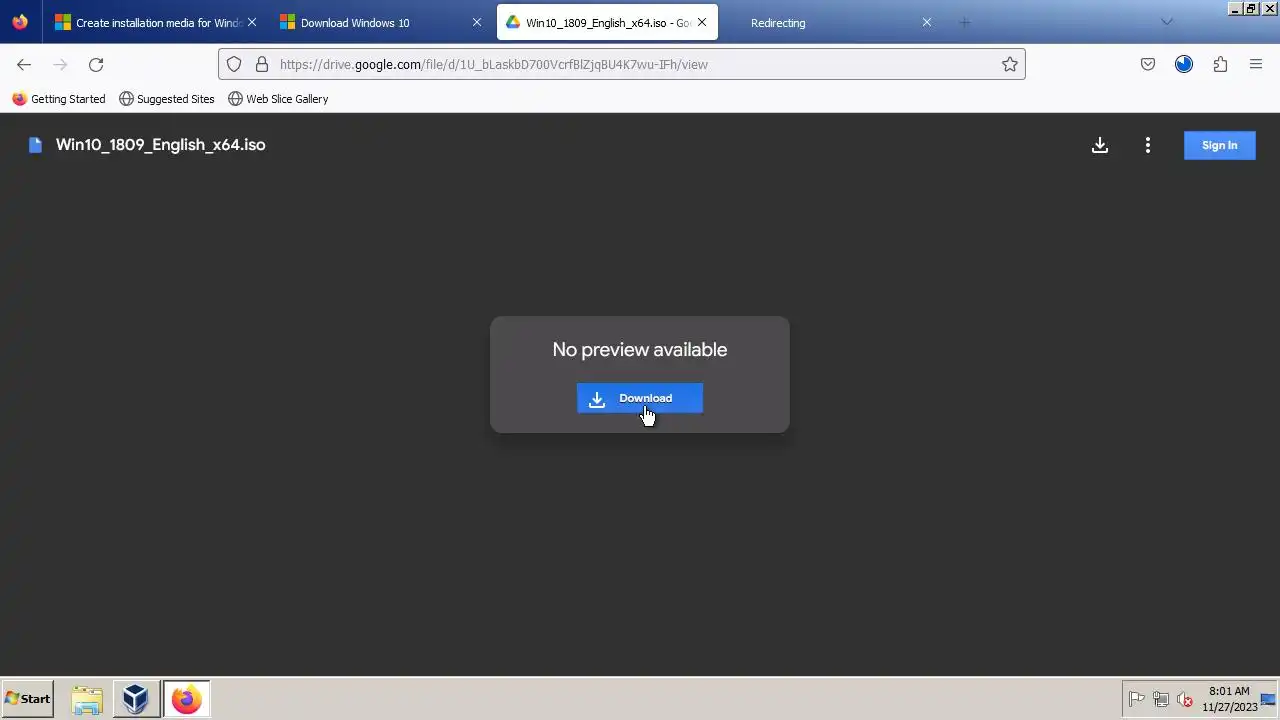Click the Win10_1809_English_x64.iso file title
The width and height of the screenshot is (1280, 720).
(161, 145)
